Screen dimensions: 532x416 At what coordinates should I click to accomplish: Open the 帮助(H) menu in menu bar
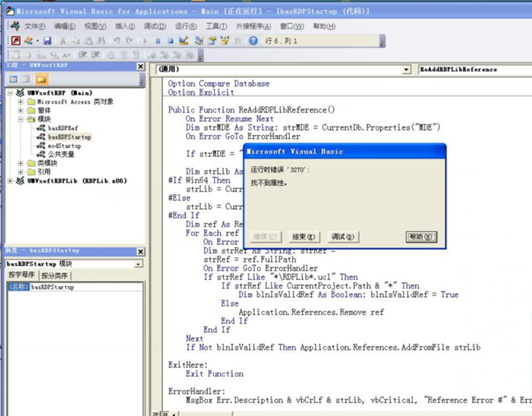(324, 26)
